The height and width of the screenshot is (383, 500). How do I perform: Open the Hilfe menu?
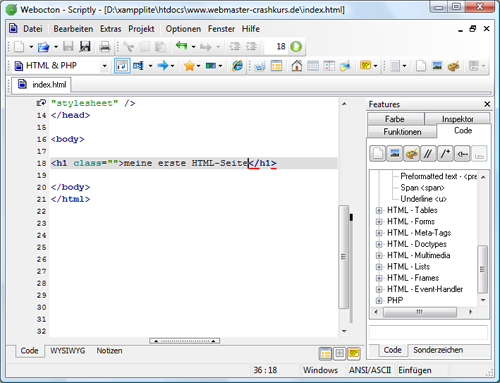click(251, 29)
